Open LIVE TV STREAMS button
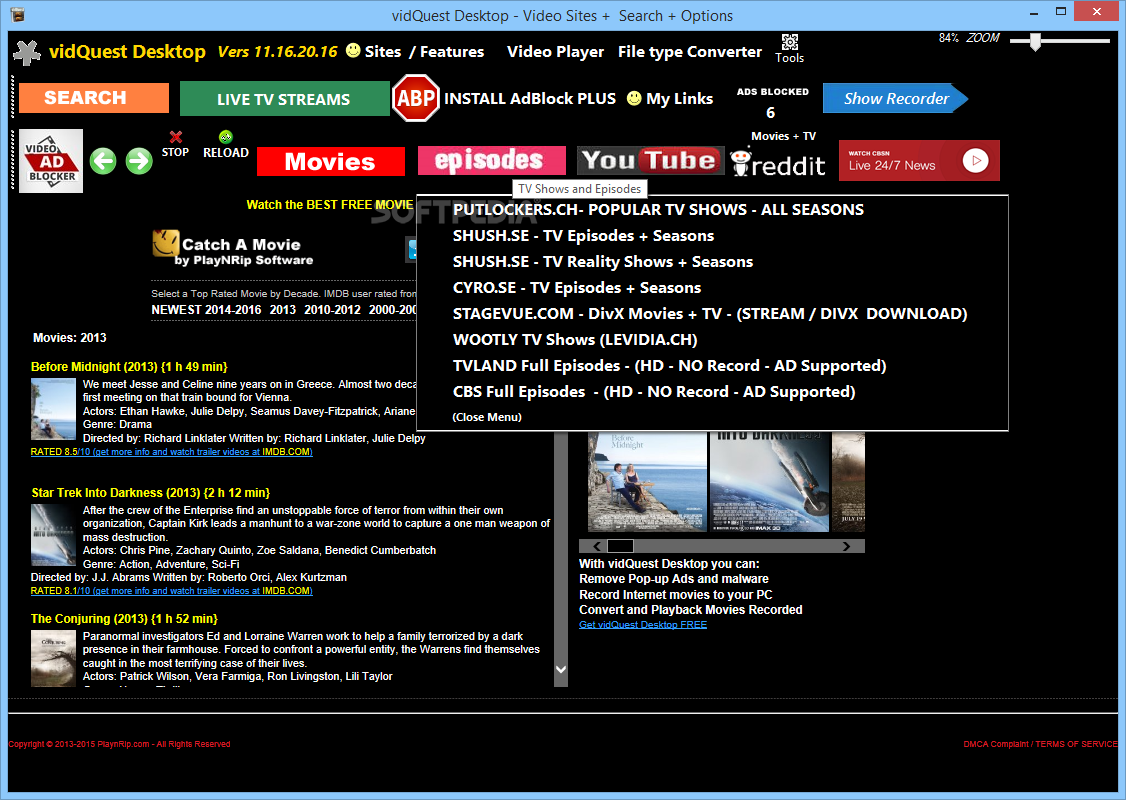 284,98
